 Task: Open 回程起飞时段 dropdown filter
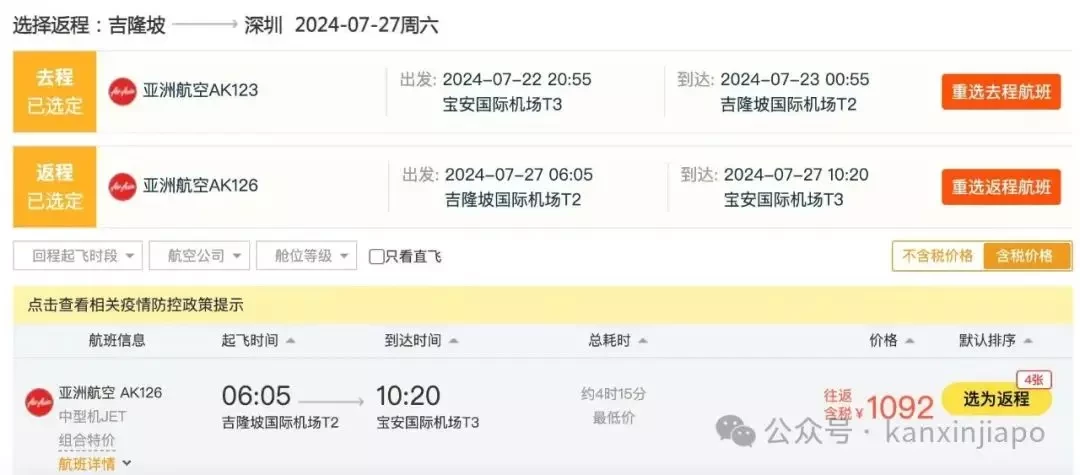pyautogui.click(x=78, y=256)
